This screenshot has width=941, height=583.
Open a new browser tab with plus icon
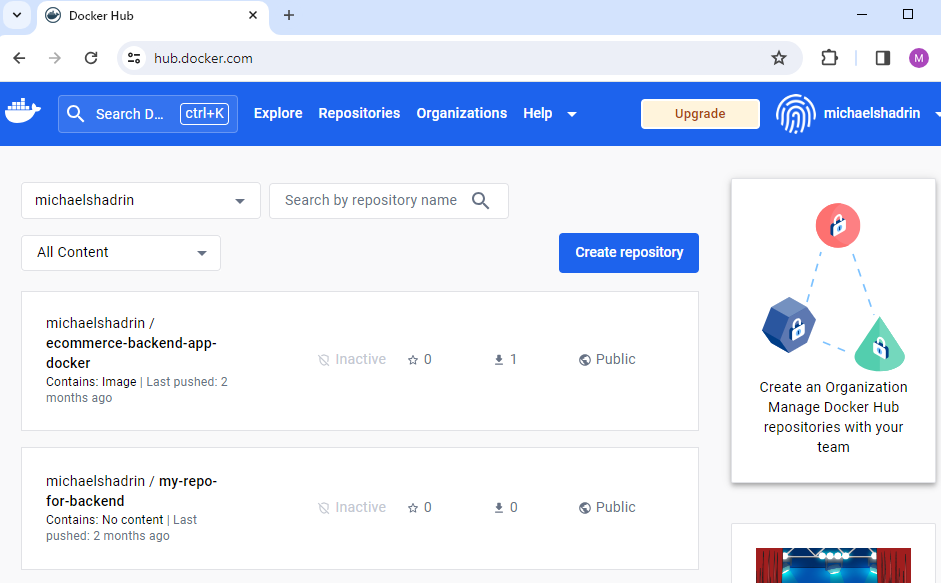tap(289, 16)
